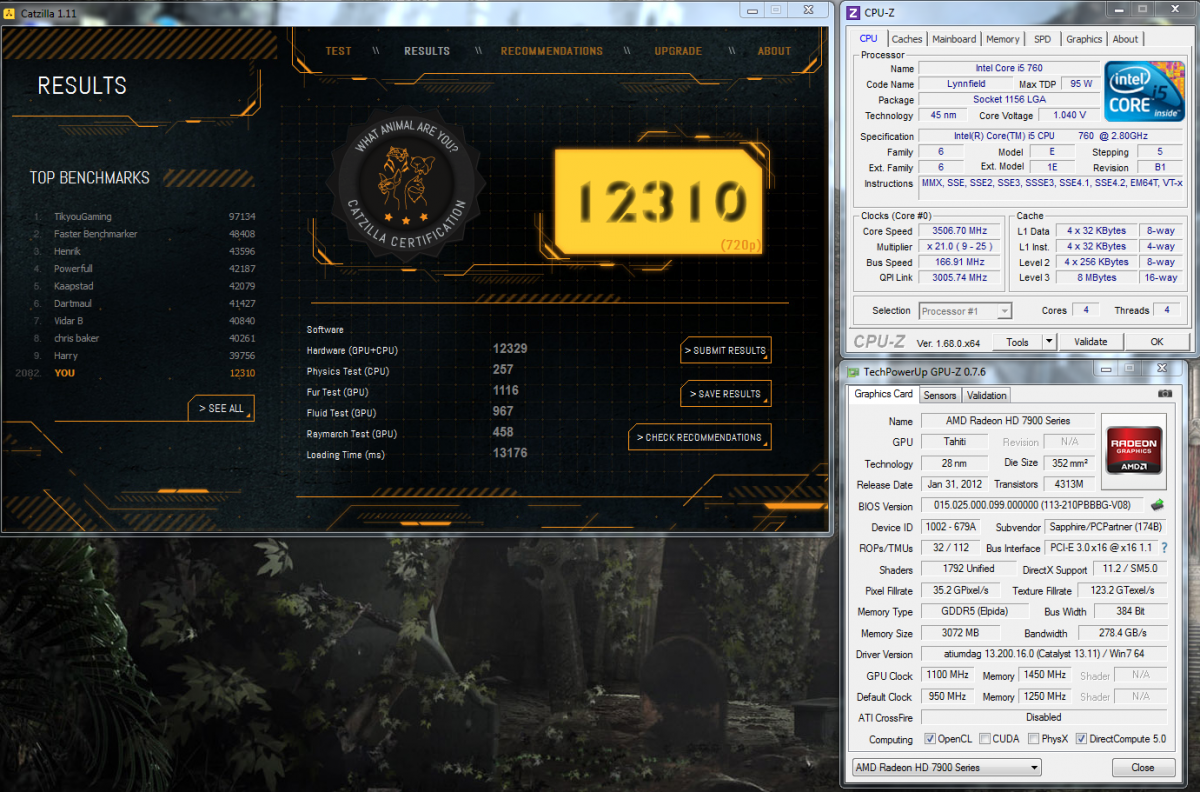This screenshot has width=1200, height=792.
Task: Open the ABOUT tab in Catzilla
Action: coord(774,51)
